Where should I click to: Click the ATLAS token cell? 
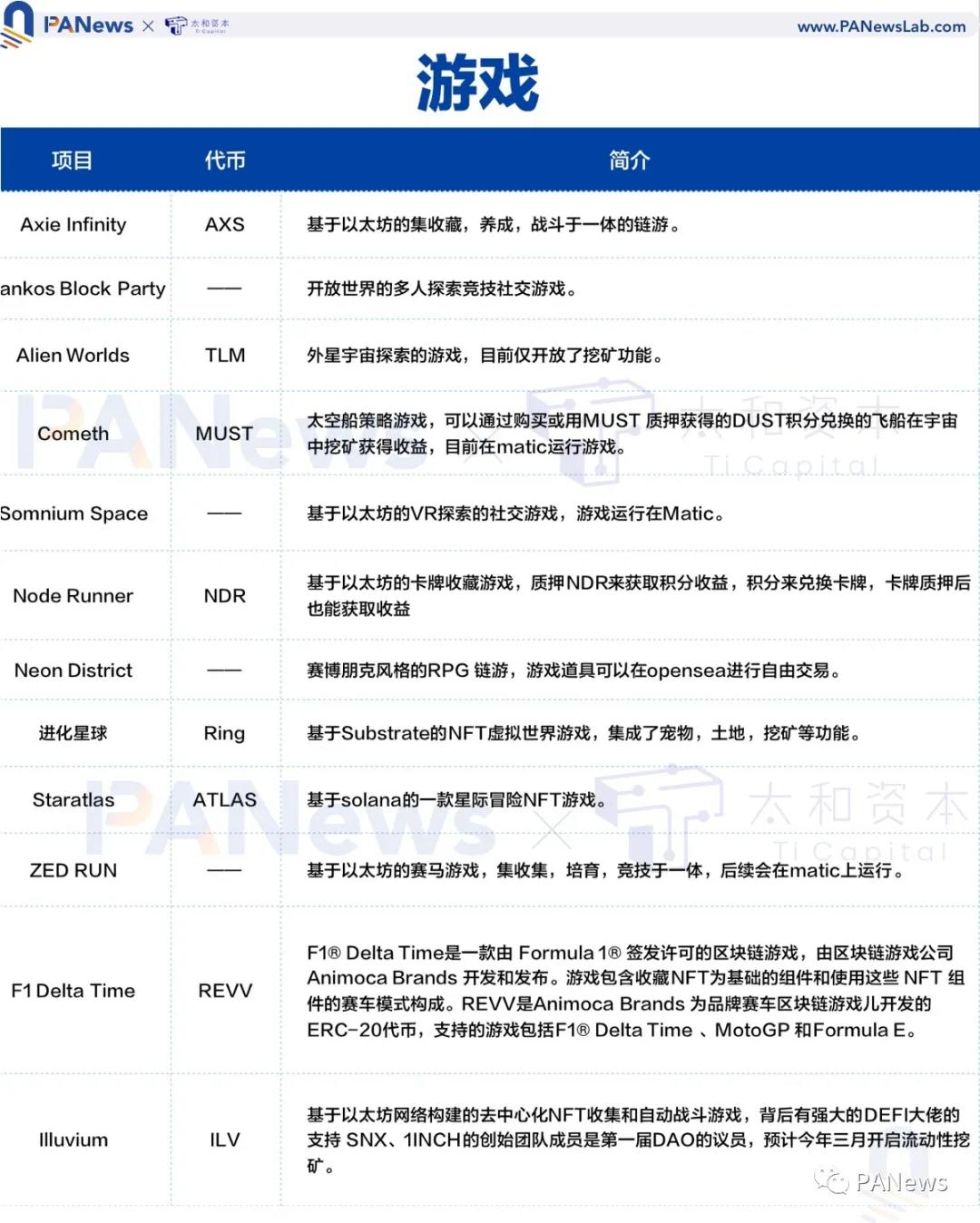point(224,799)
